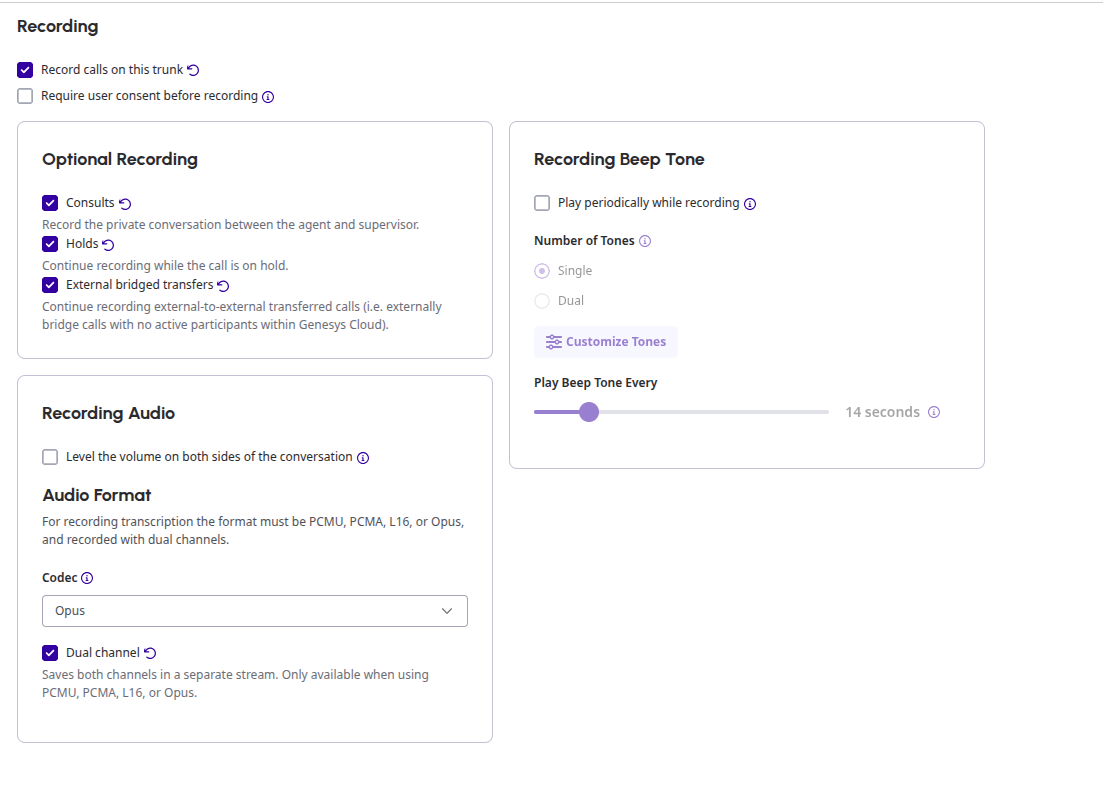Reset the Record calls on this trunk setting

[193, 70]
